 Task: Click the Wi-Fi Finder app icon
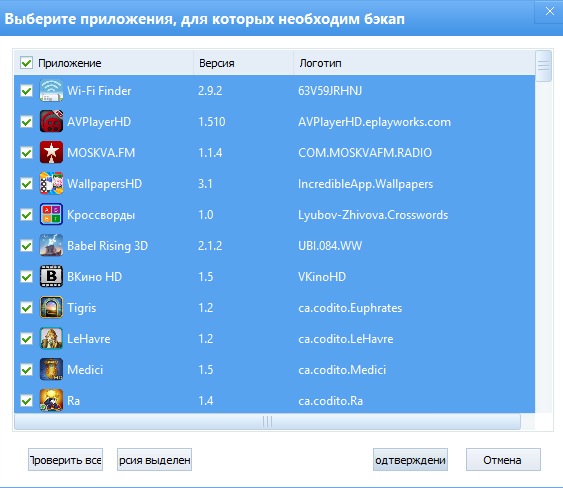click(51, 90)
